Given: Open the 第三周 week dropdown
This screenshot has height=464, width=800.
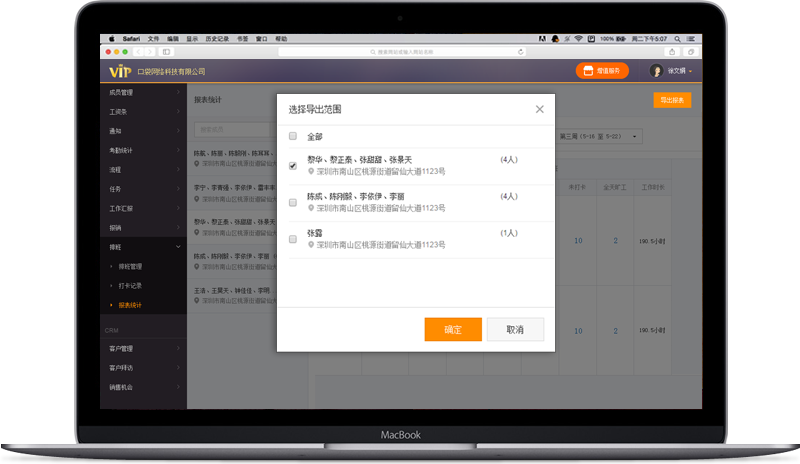Looking at the screenshot, I should tap(600, 136).
